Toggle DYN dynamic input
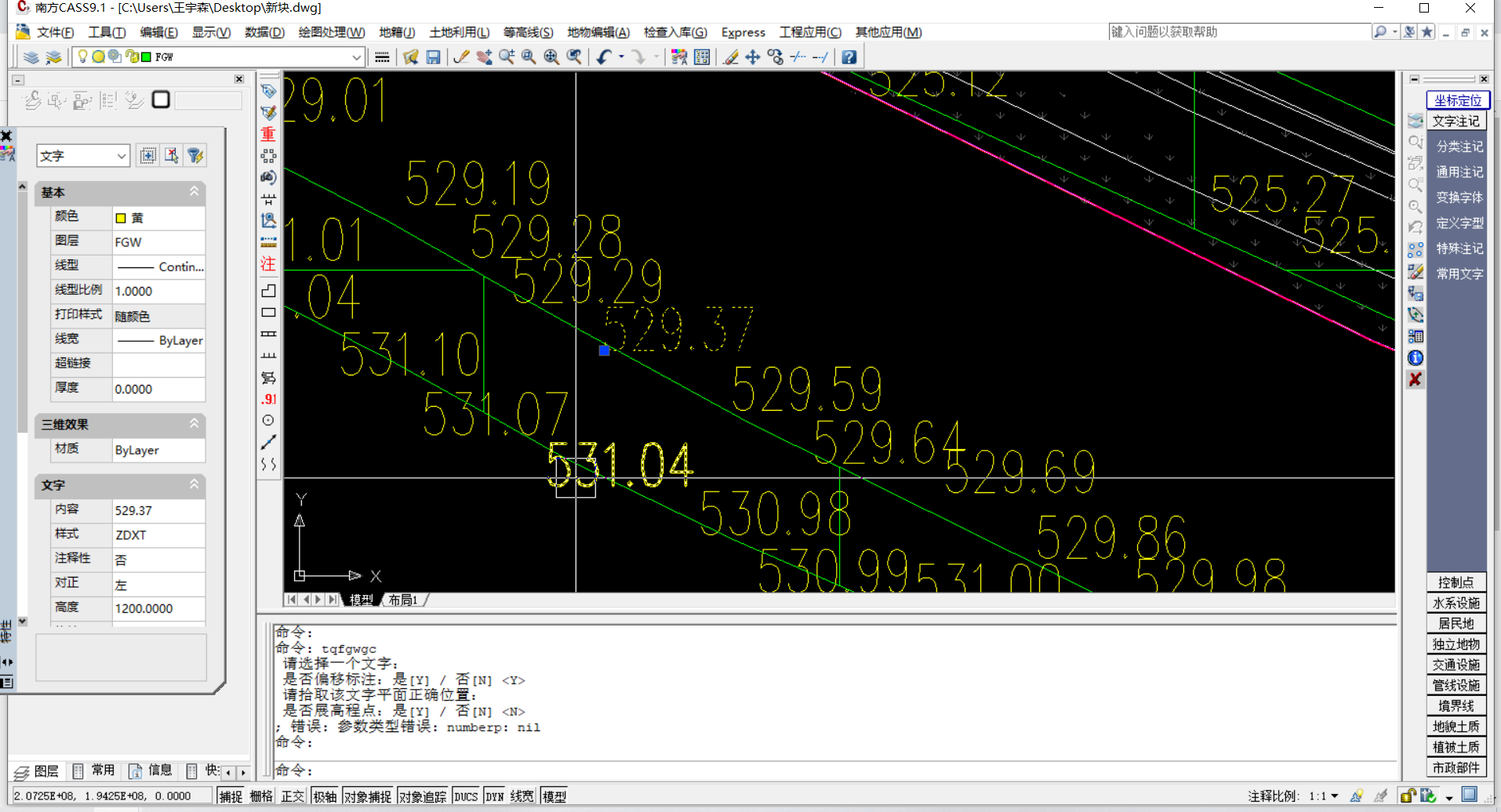This screenshot has width=1501, height=812. 495,796
